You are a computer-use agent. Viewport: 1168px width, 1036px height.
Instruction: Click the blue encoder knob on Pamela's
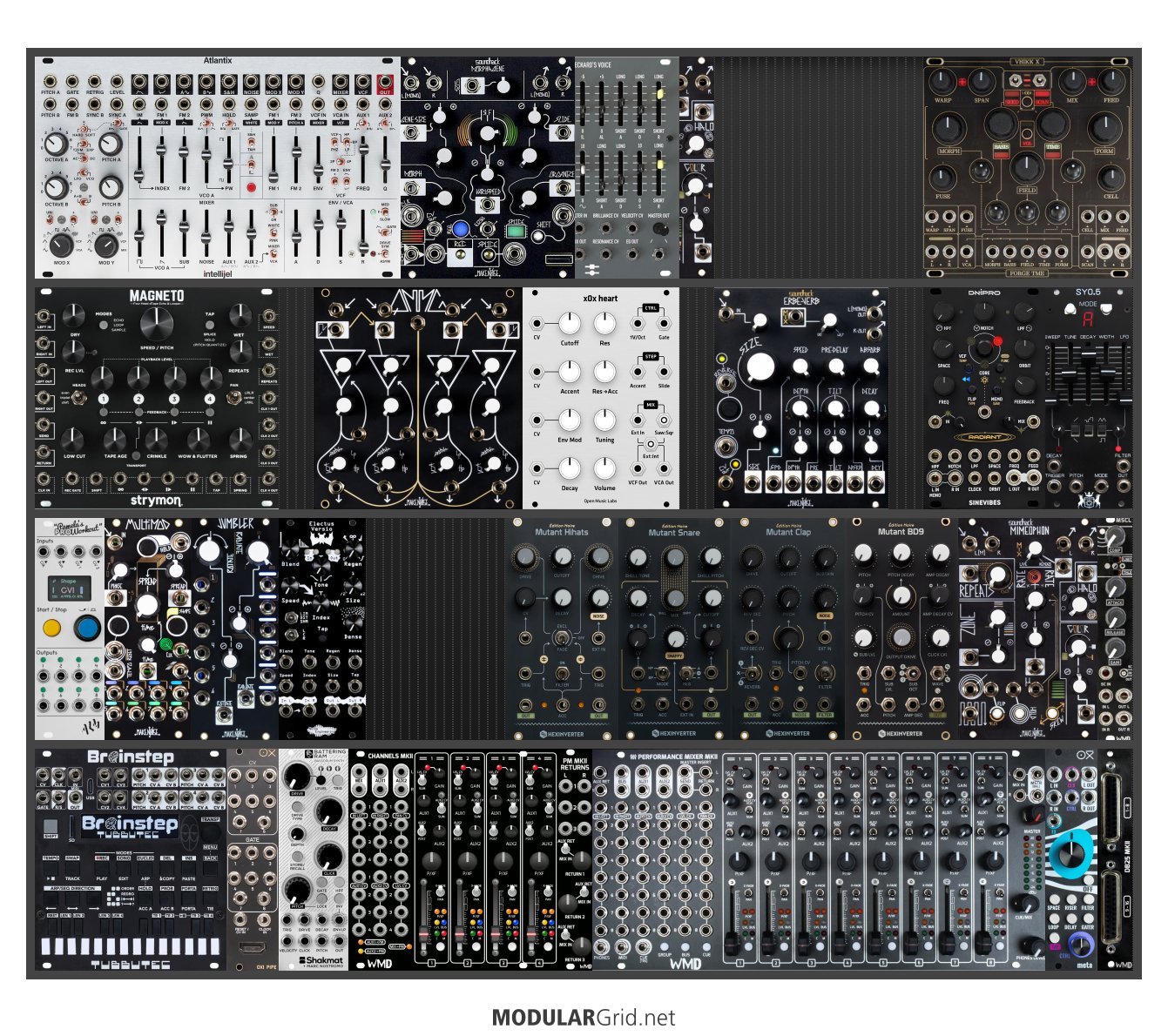tap(86, 626)
